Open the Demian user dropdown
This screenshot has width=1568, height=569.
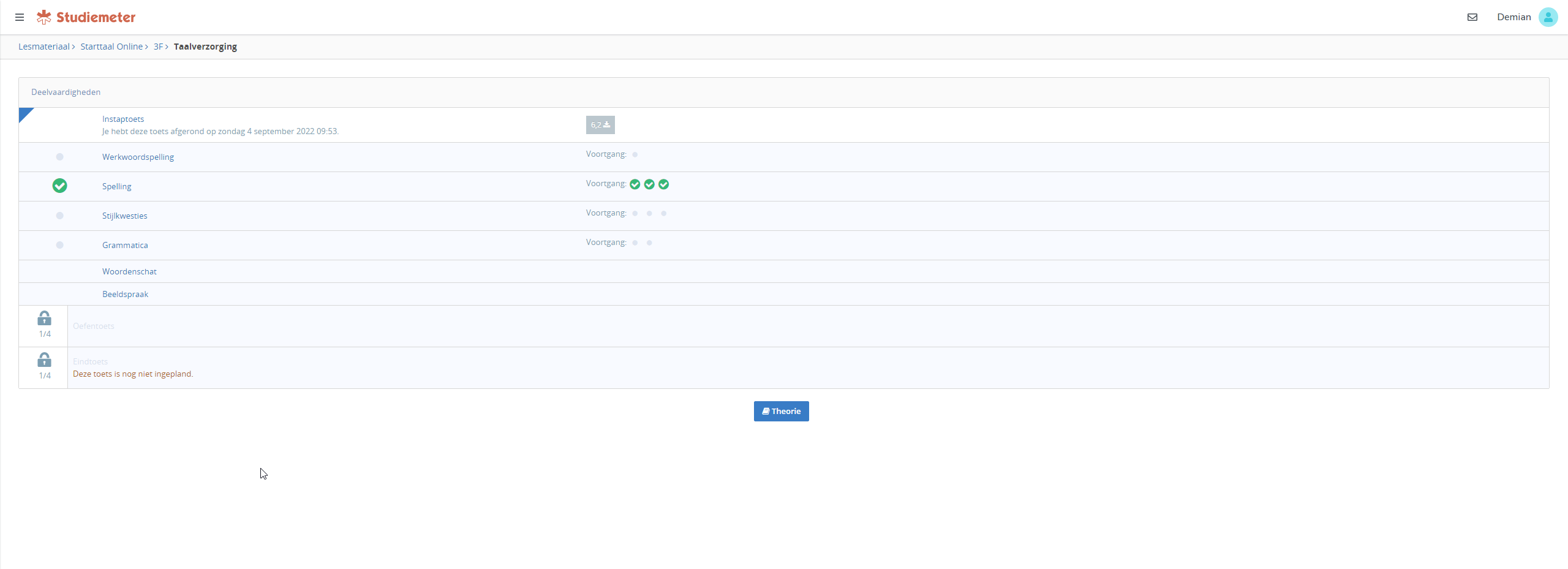(1513, 17)
